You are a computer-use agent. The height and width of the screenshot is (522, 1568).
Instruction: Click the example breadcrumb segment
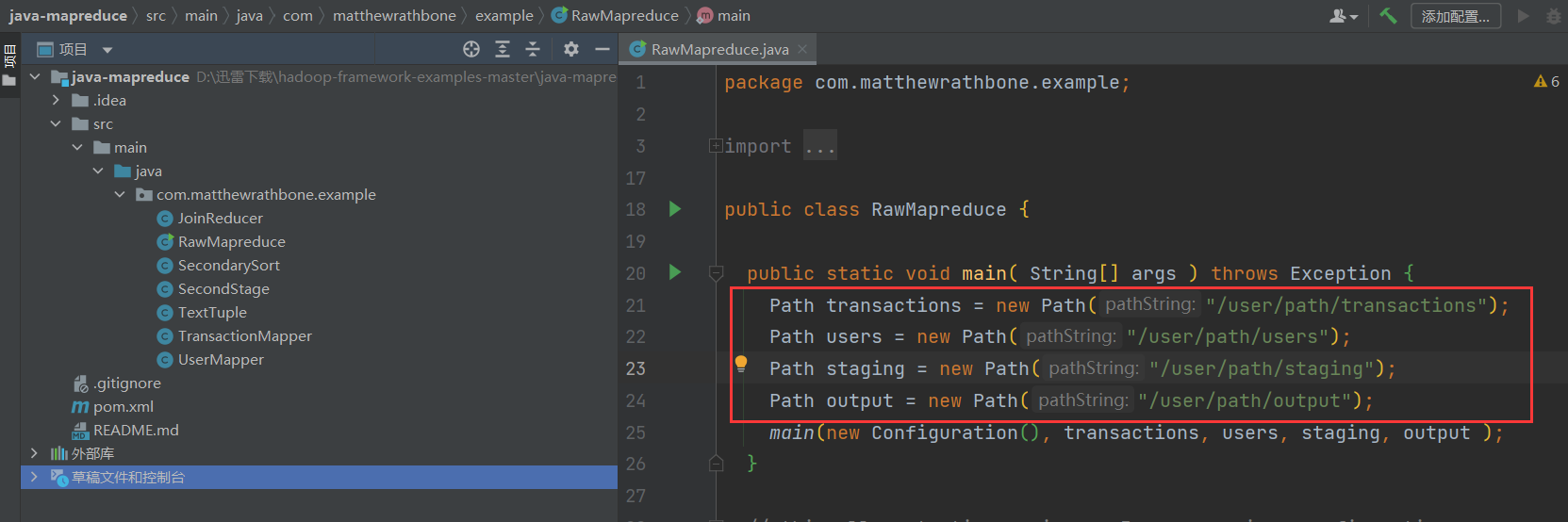pos(504,16)
